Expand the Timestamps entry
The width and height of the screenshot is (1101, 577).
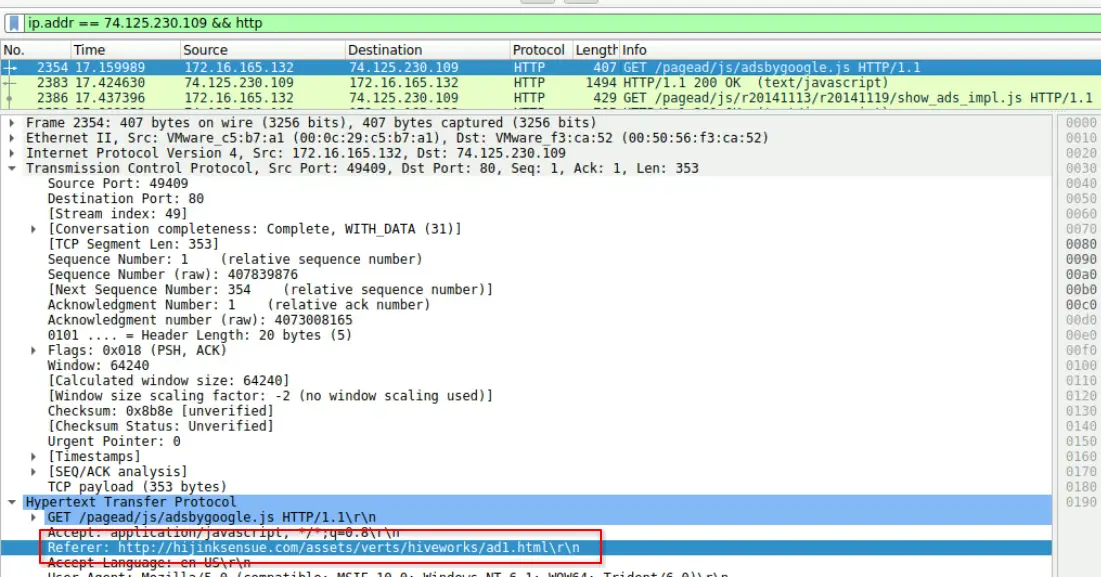pos(33,457)
